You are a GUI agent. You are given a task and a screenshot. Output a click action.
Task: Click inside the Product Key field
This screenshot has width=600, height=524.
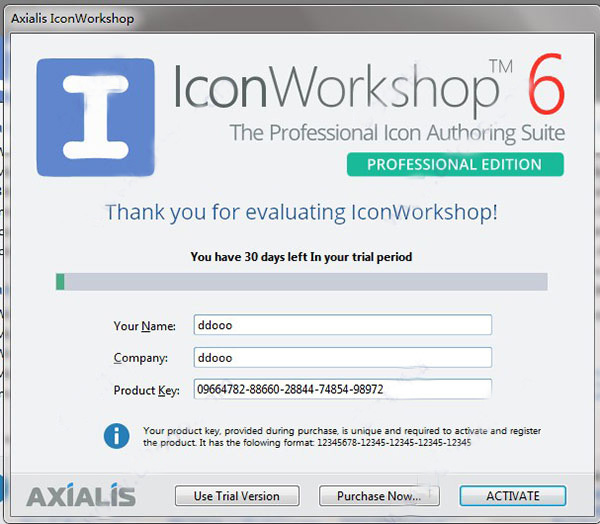click(342, 389)
